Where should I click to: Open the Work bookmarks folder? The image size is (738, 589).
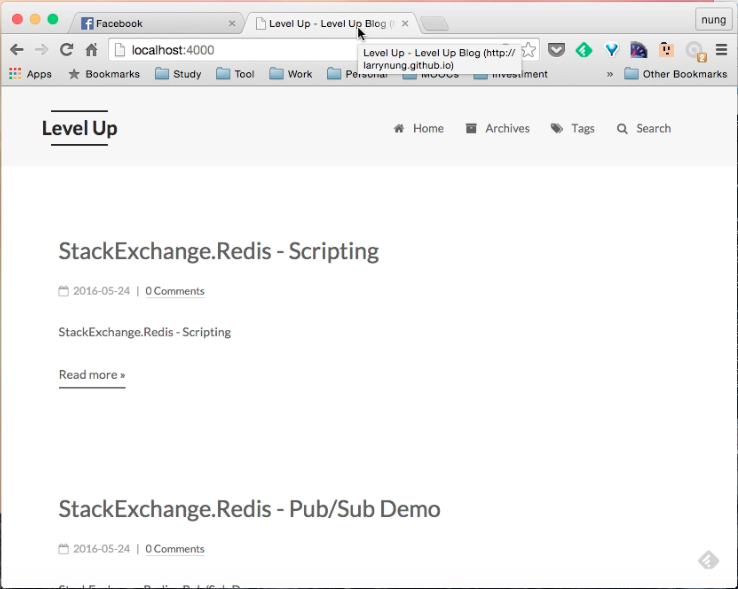[291, 74]
